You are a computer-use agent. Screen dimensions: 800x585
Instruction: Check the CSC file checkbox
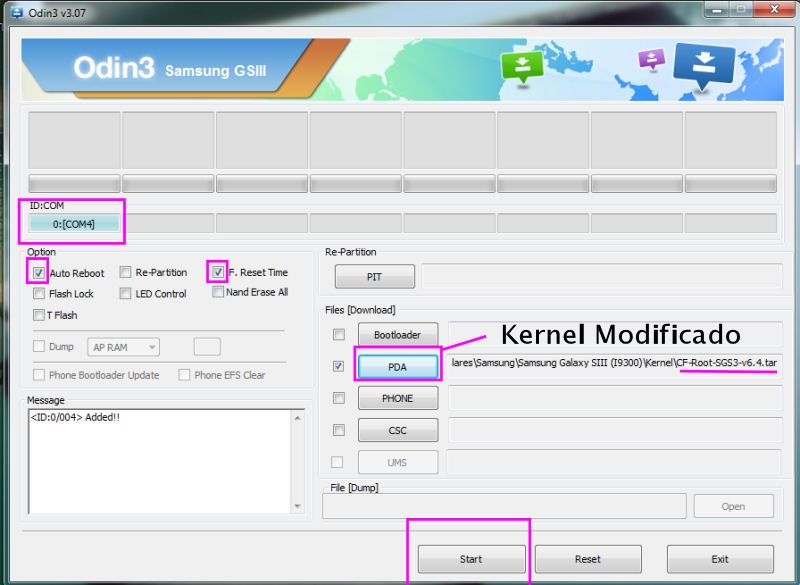click(339, 430)
